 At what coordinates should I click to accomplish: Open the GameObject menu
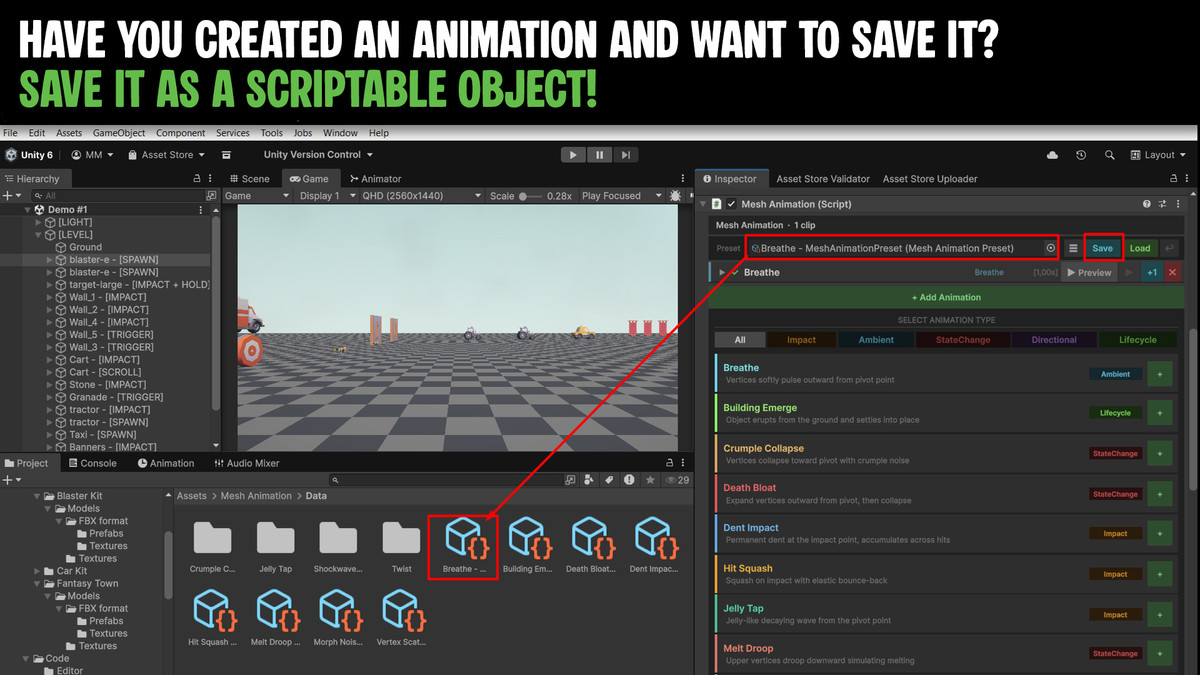(x=119, y=133)
